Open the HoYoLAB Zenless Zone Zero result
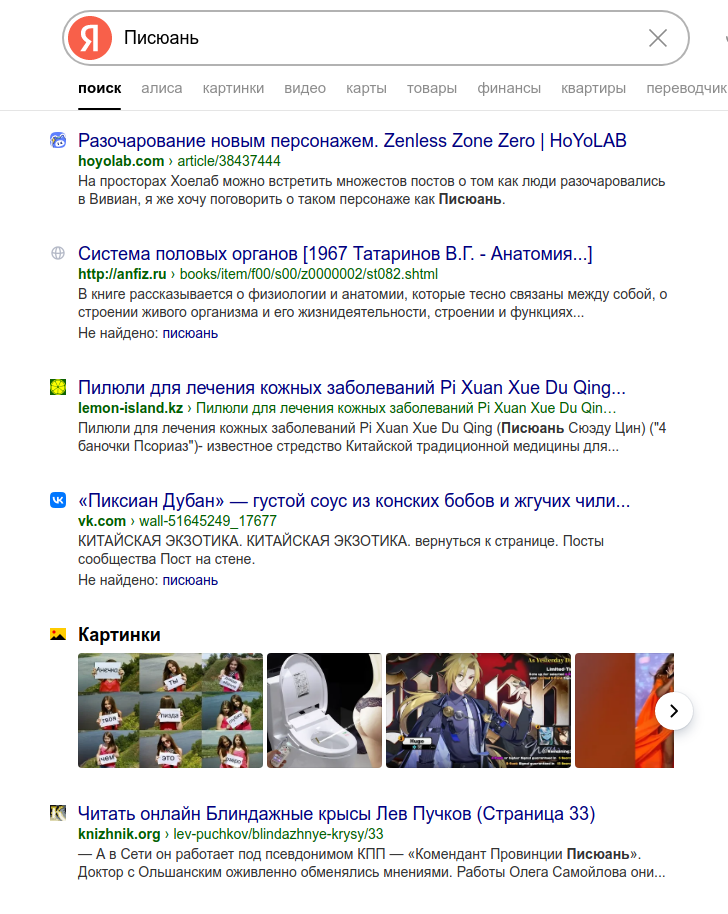The image size is (728, 914). pos(352,140)
